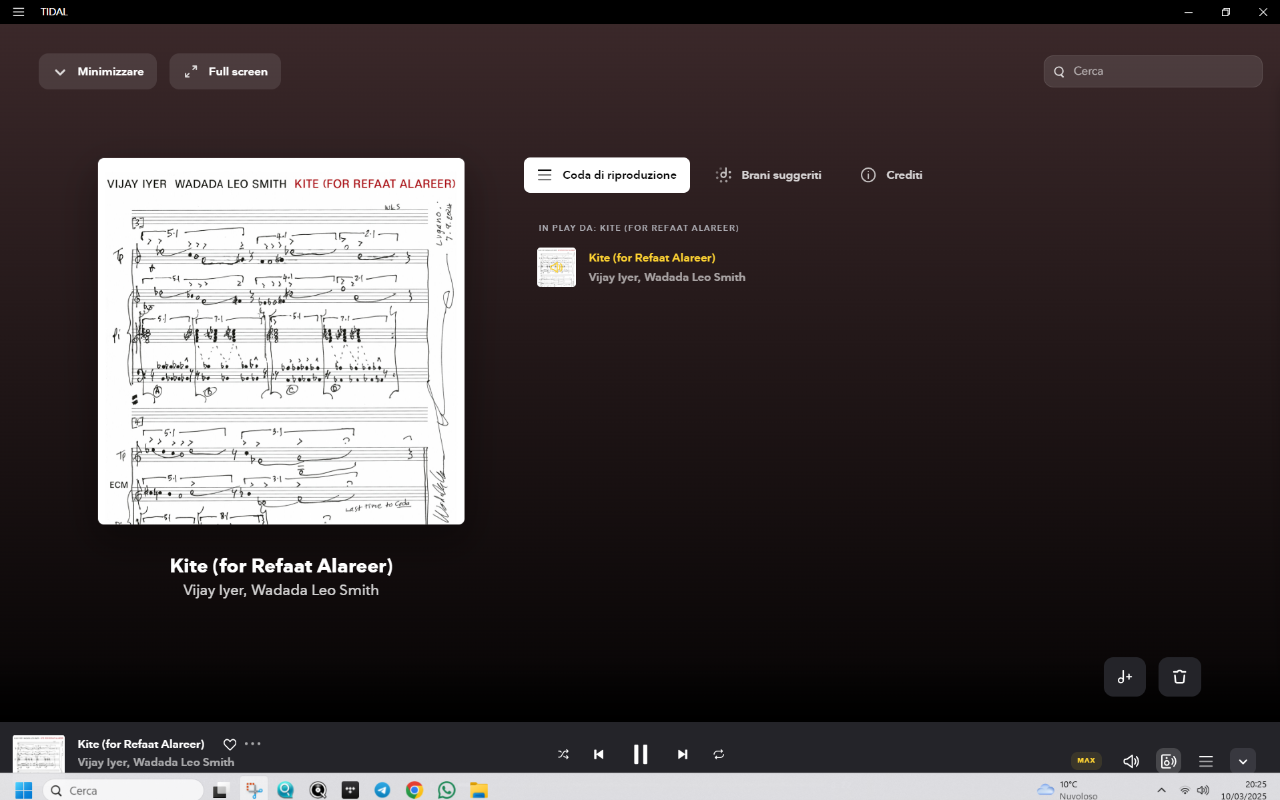Collapse now playing view with bottom chevron
1280x800 pixels.
point(1242,761)
